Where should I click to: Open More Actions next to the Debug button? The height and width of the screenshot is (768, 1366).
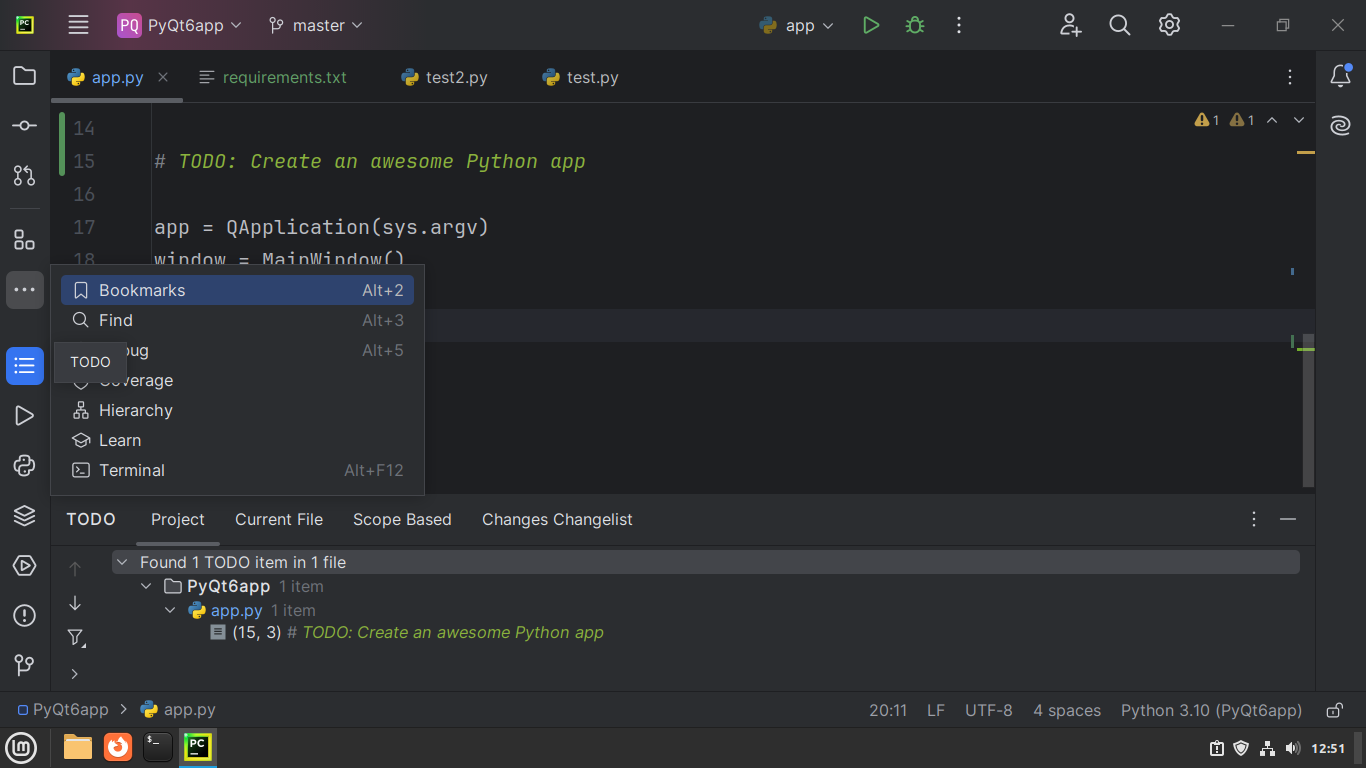click(959, 25)
